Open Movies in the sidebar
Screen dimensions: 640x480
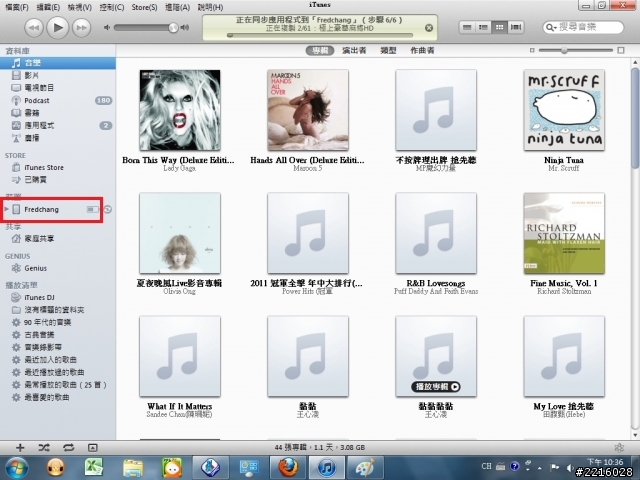(x=58, y=76)
